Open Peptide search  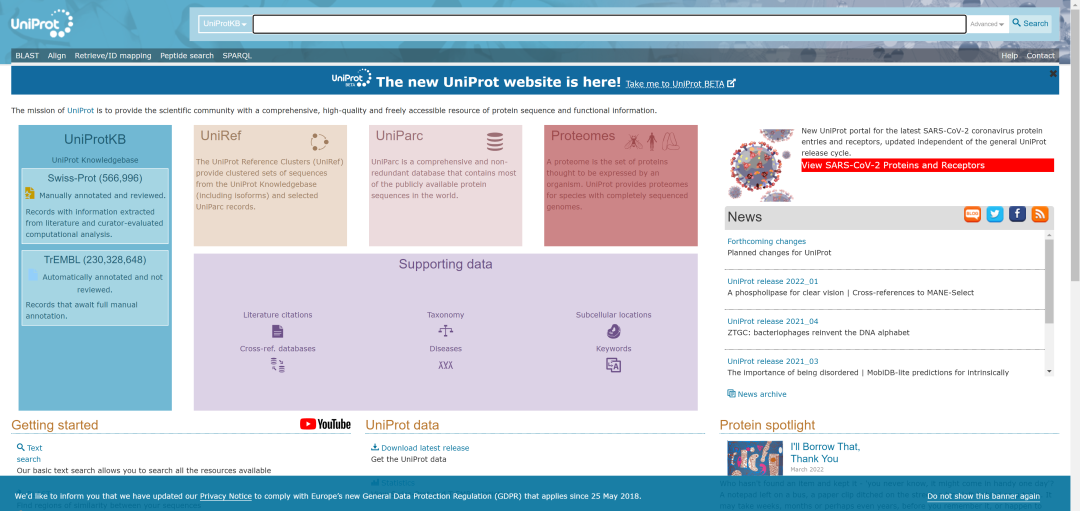pyautogui.click(x=187, y=56)
